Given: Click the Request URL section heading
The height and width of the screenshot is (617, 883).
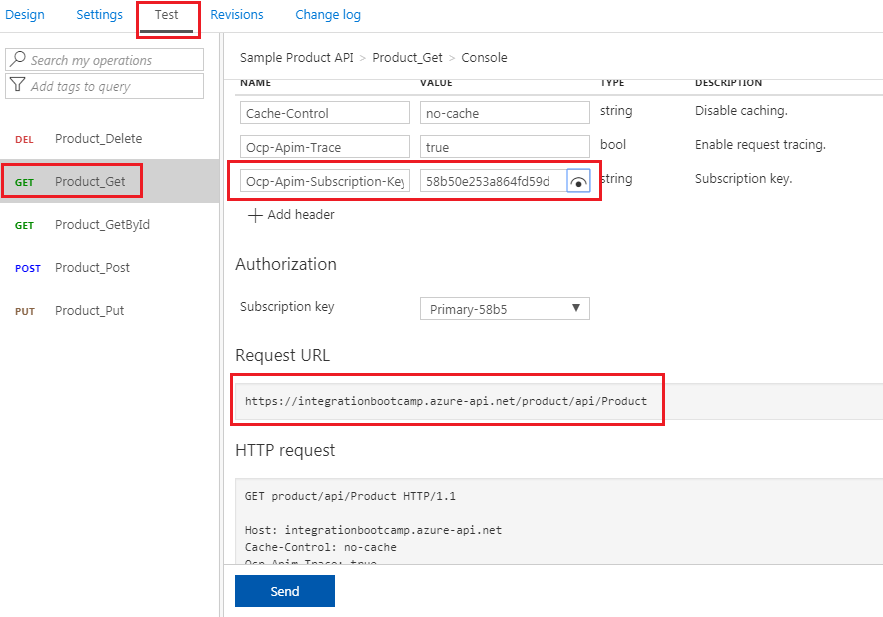Looking at the screenshot, I should pyautogui.click(x=282, y=355).
